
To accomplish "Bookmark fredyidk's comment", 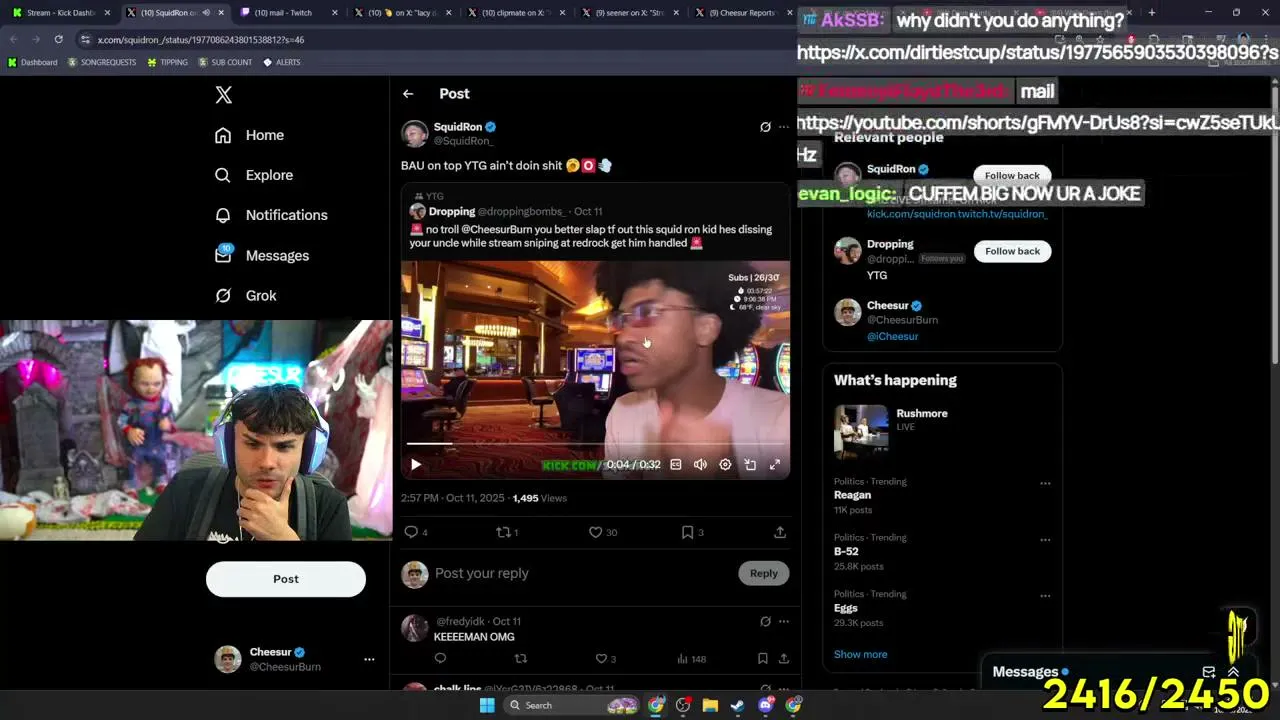I will point(762,658).
